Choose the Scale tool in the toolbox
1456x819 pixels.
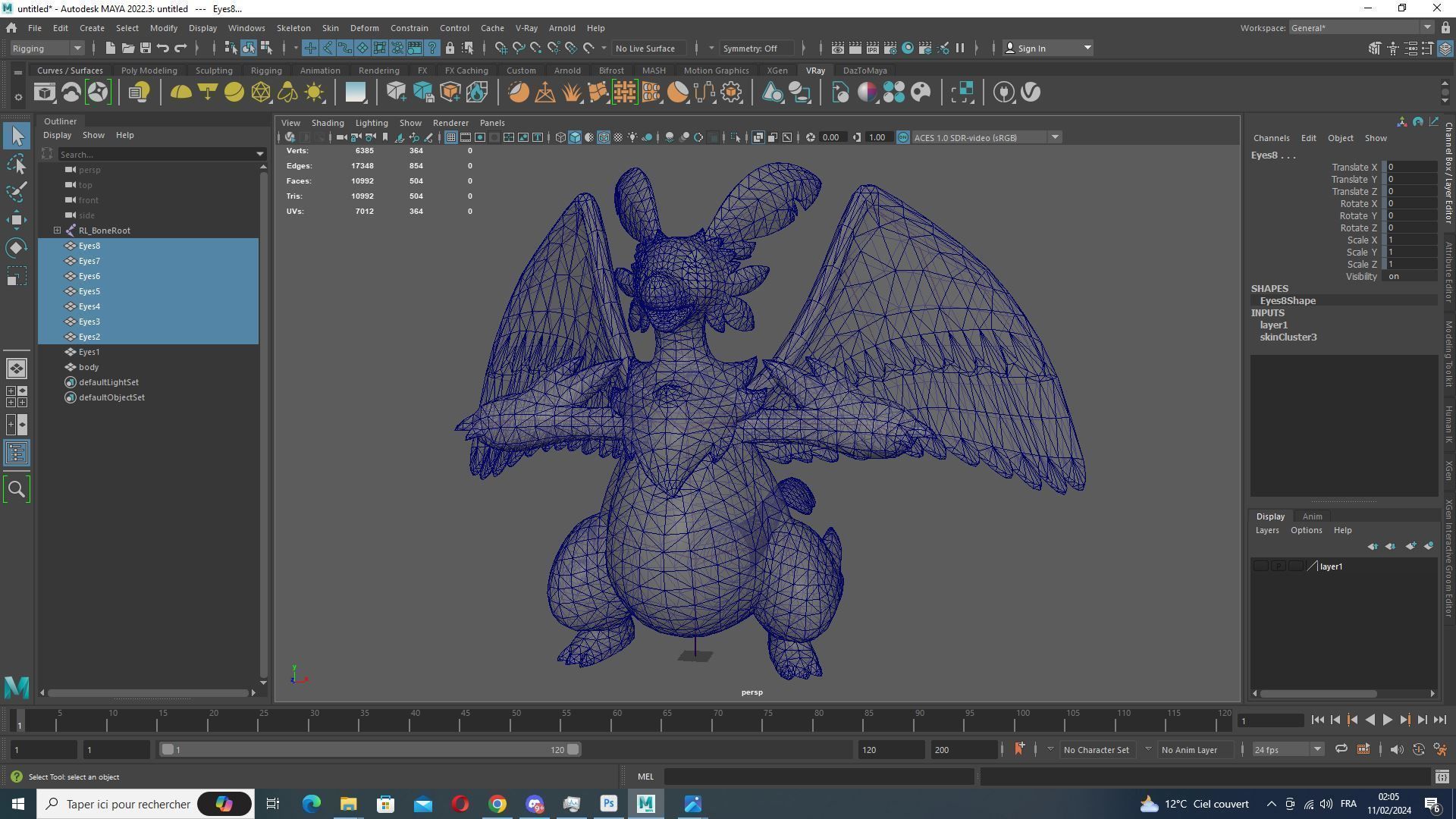(17, 276)
